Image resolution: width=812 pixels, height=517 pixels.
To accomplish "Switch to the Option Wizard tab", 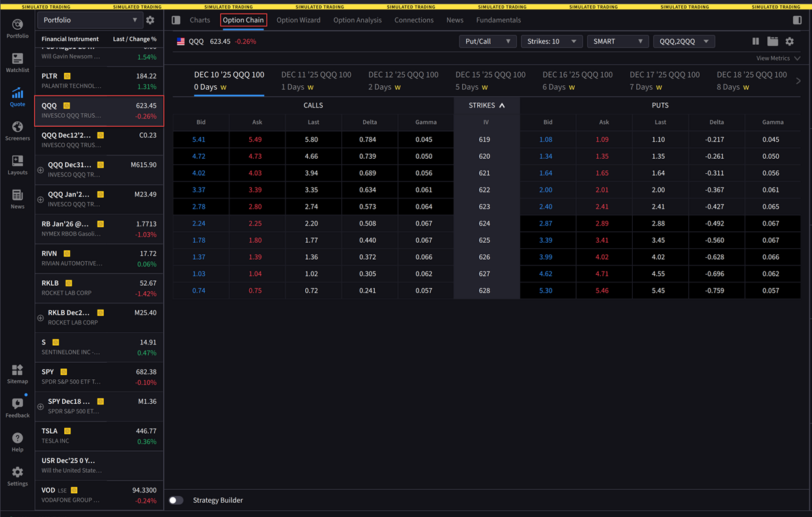I will coord(298,20).
